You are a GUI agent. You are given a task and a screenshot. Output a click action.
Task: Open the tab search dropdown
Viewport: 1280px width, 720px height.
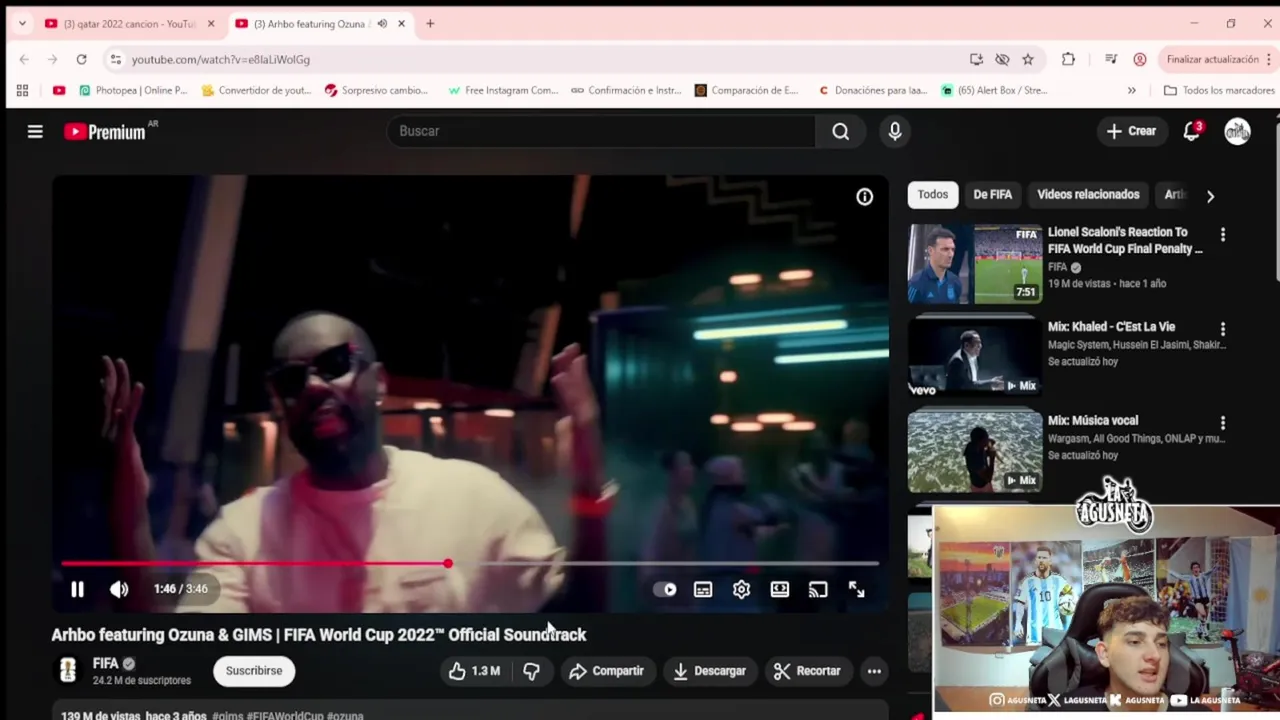pyautogui.click(x=22, y=24)
